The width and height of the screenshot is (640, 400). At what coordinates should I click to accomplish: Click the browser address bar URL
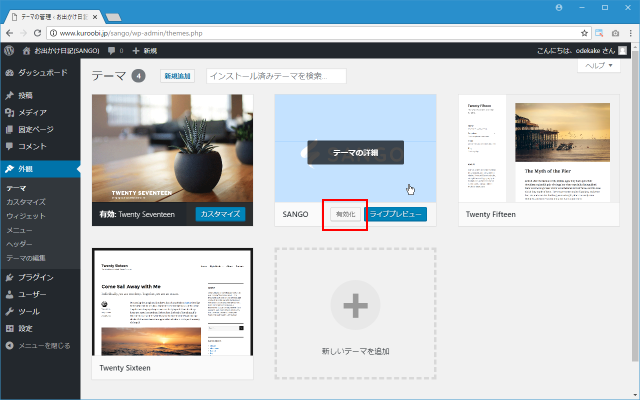[131, 33]
